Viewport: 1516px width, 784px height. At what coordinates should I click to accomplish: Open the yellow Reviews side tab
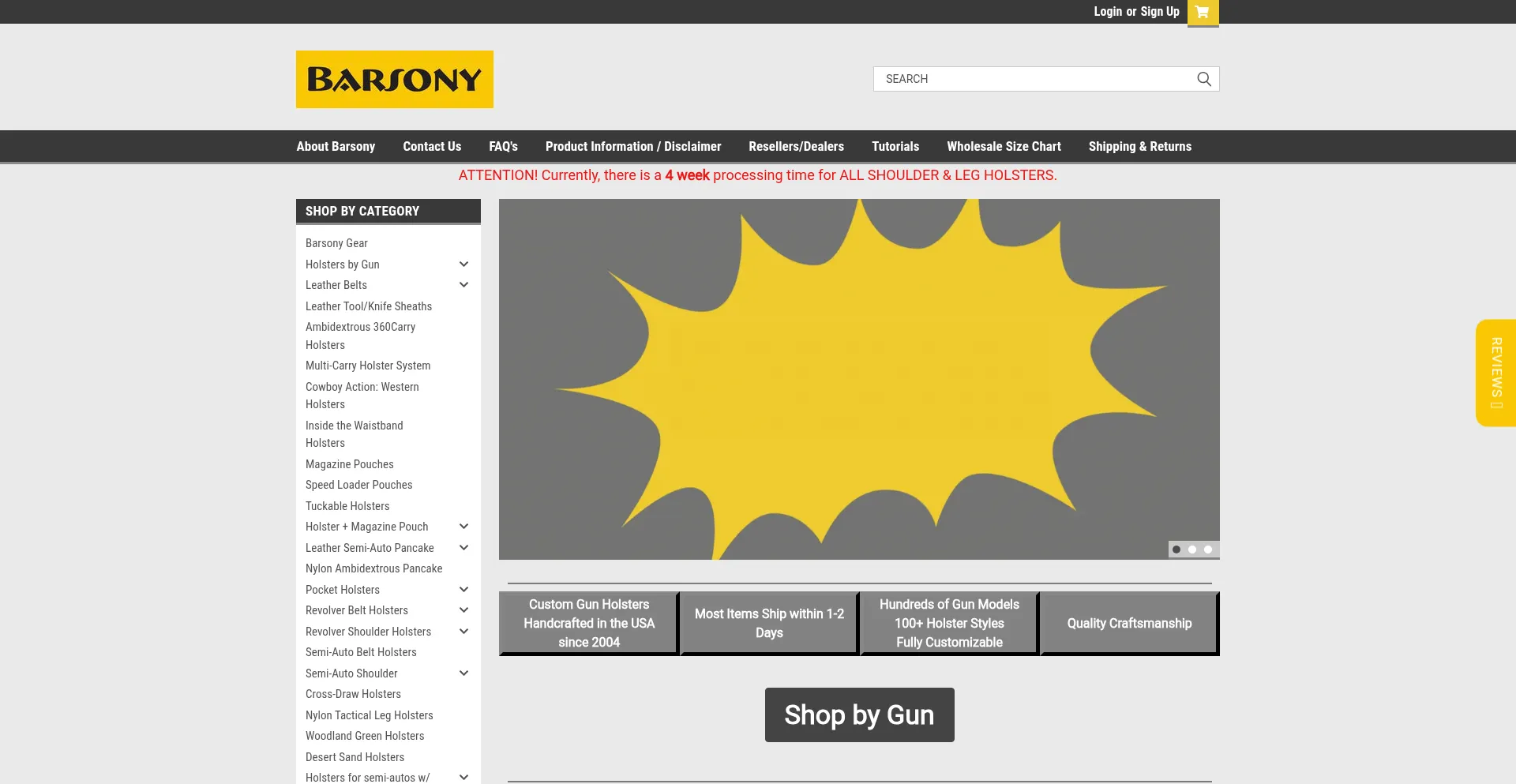(x=1495, y=373)
